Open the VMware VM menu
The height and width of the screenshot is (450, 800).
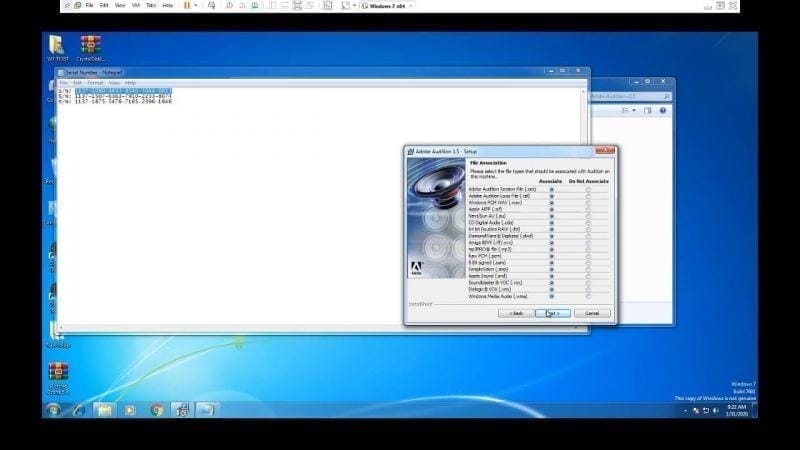136,6
